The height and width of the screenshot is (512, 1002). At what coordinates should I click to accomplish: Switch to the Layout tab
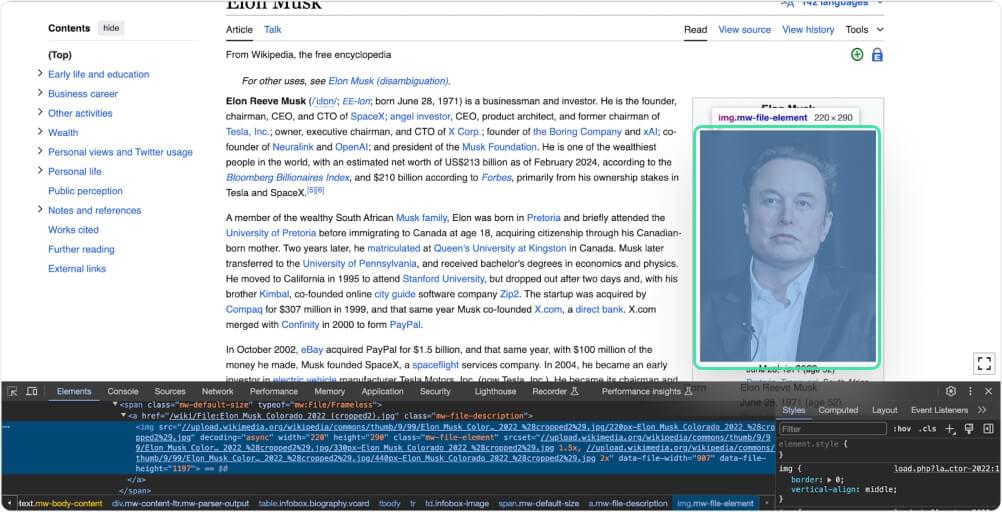pyautogui.click(x=884, y=410)
